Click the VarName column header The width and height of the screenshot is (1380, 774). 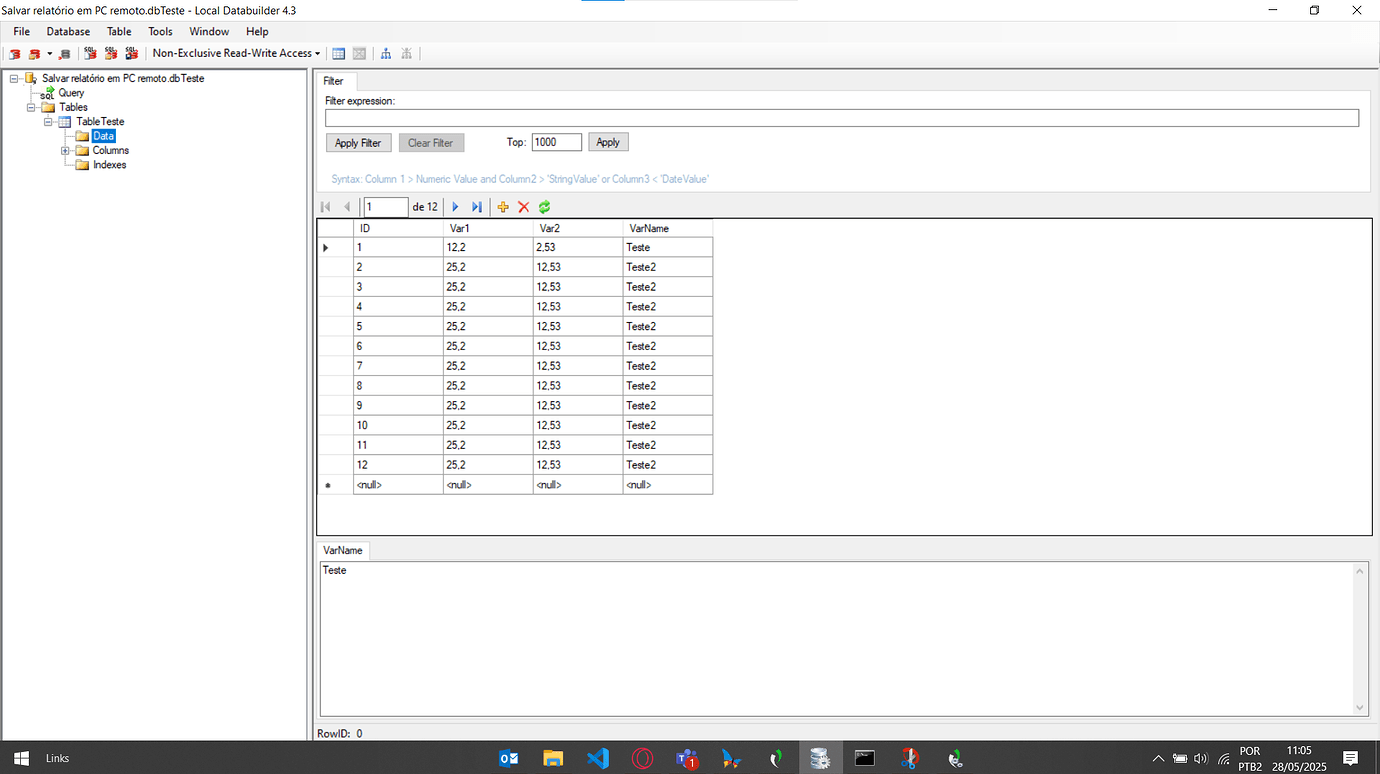(x=668, y=228)
